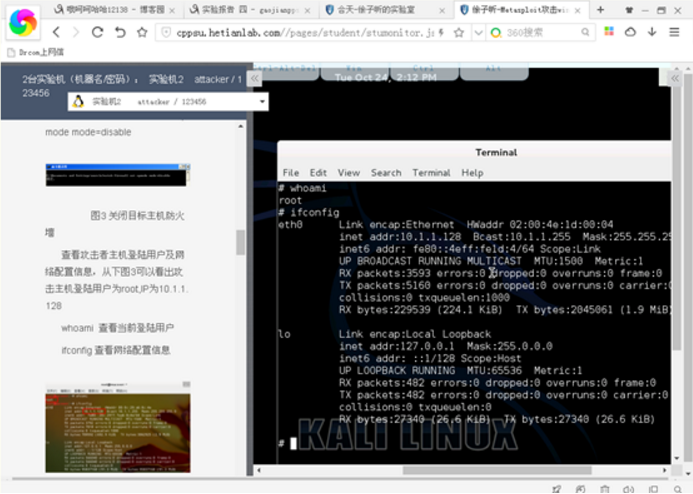The height and width of the screenshot is (494, 693).
Task: Open the 实验机2 attacker machine dropdown
Action: pyautogui.click(x=168, y=102)
